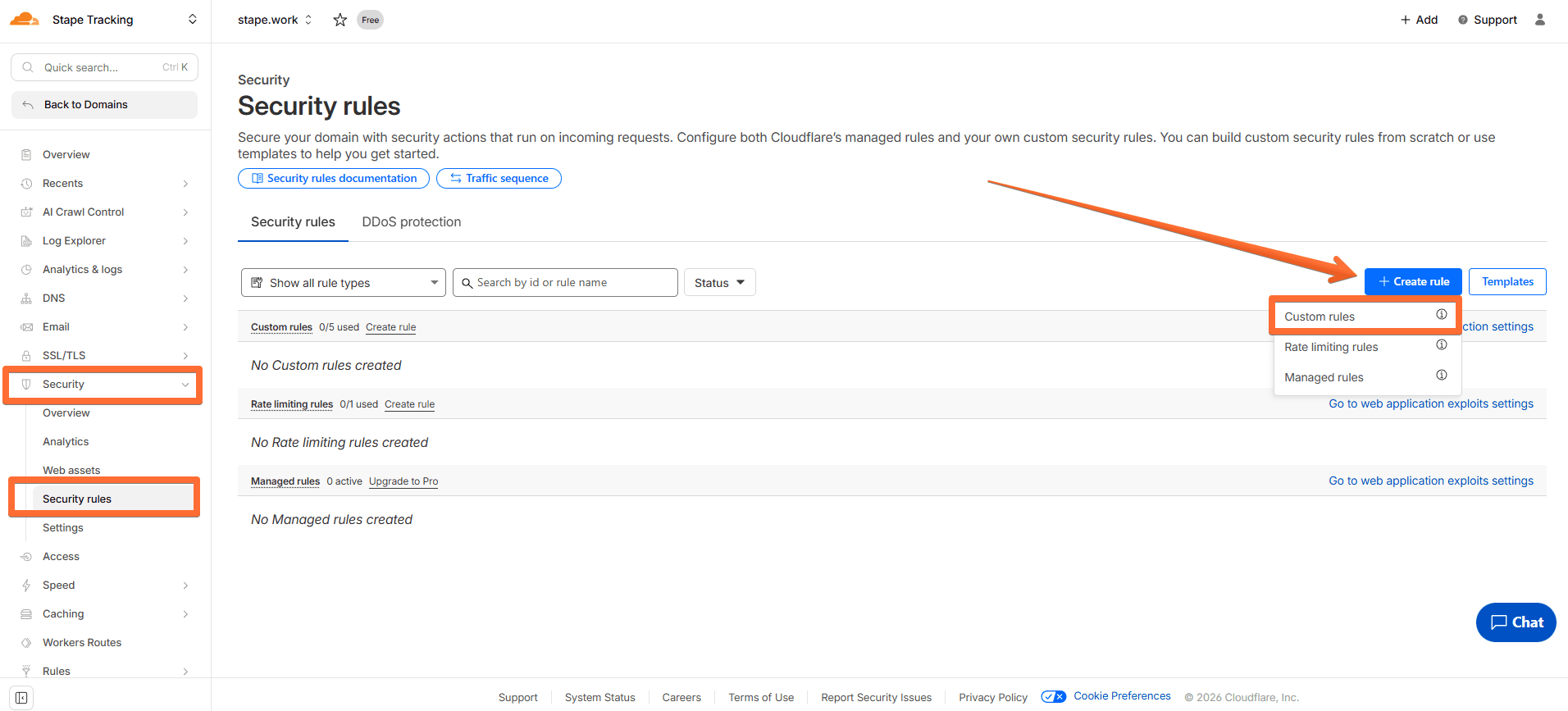Image resolution: width=1568 pixels, height=711 pixels.
Task: Click the Templates button
Action: pyautogui.click(x=1506, y=282)
